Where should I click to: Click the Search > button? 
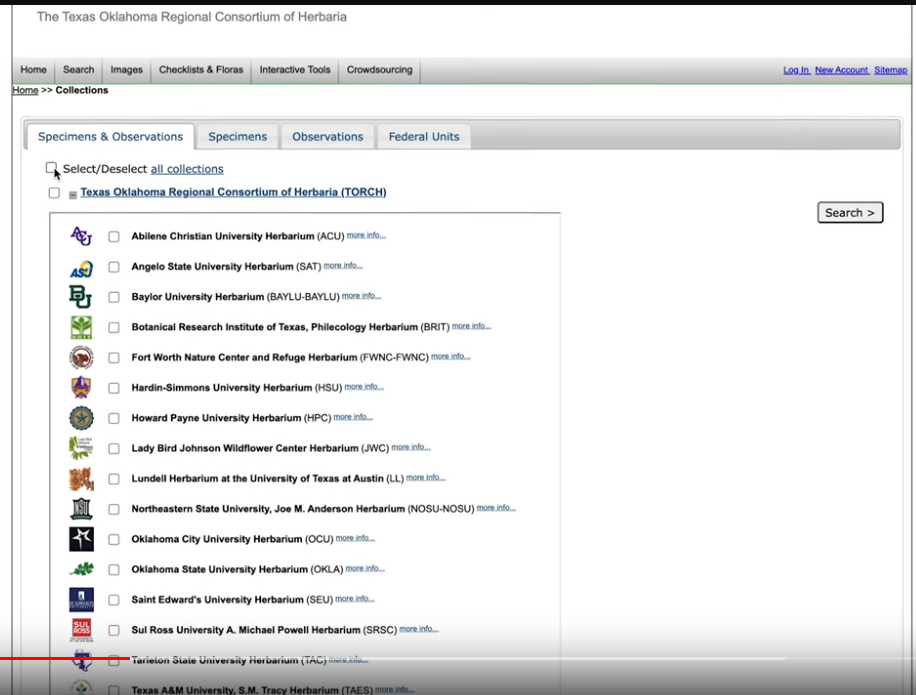point(850,213)
